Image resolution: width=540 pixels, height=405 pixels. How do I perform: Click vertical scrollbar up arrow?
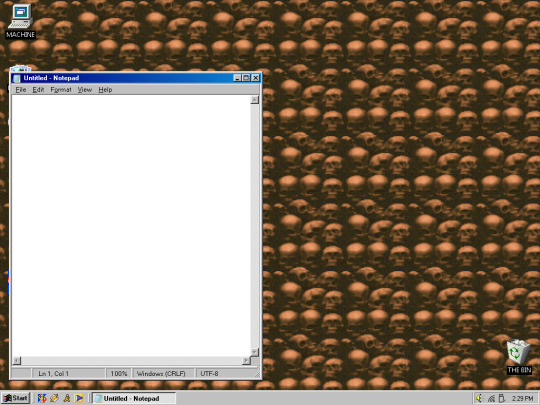255,100
